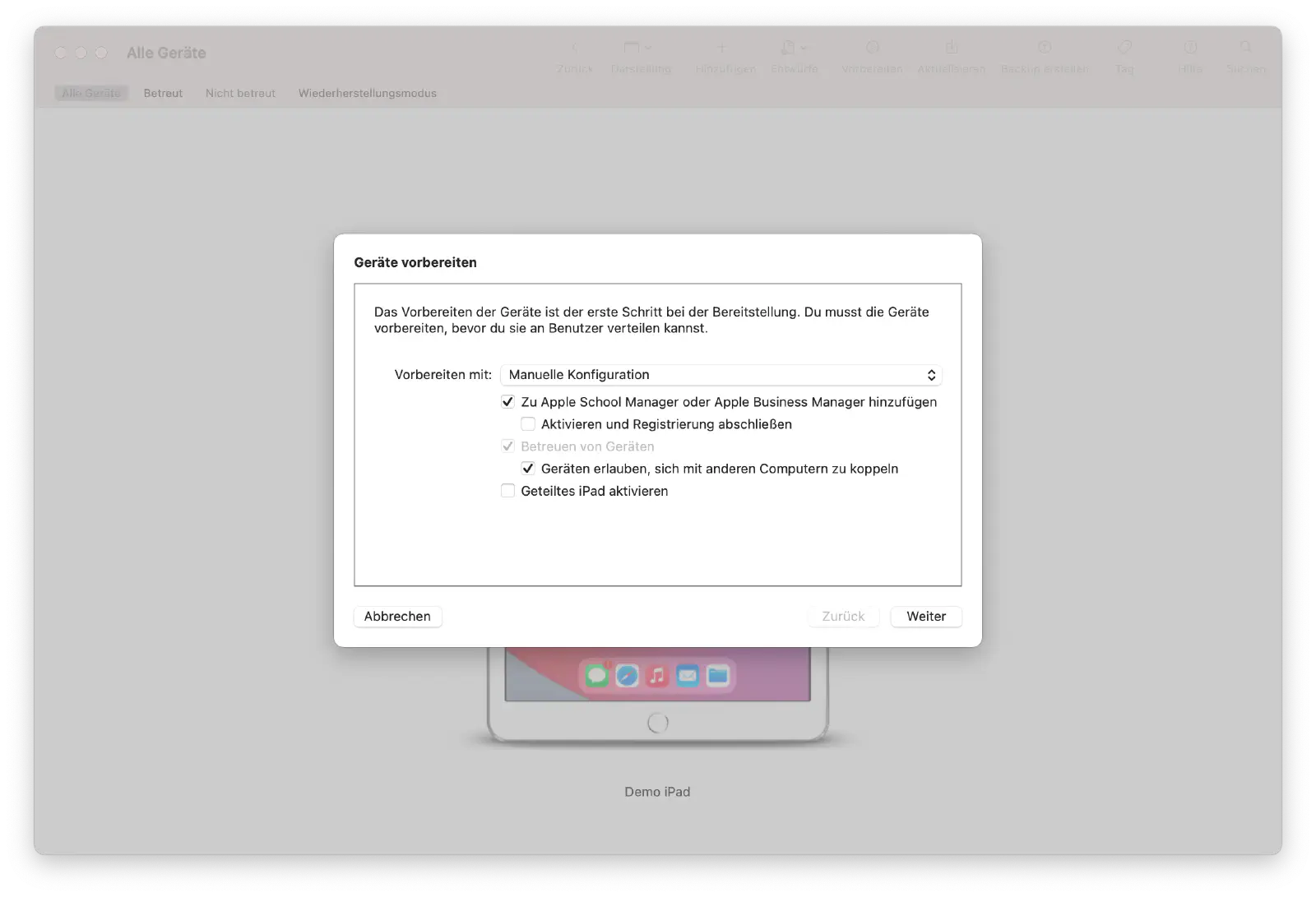Click Weiter to continue
Image resolution: width=1316 pixels, height=897 pixels.
tap(926, 617)
